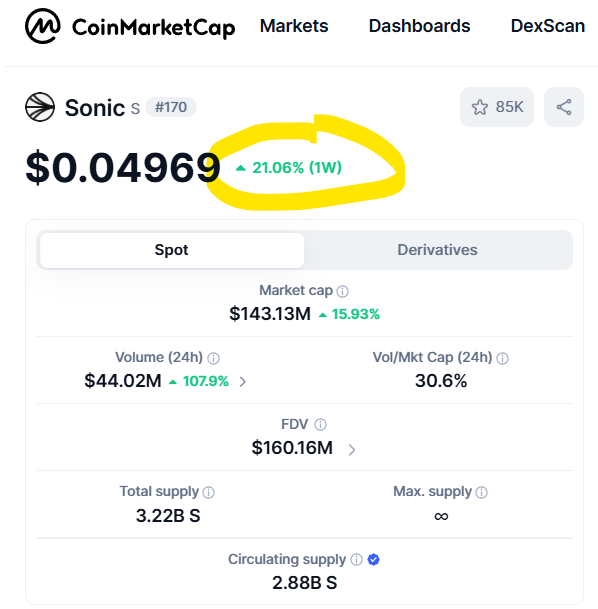Image resolution: width=598 pixels, height=609 pixels.
Task: Click the verified circulating supply badge
Action: [374, 559]
